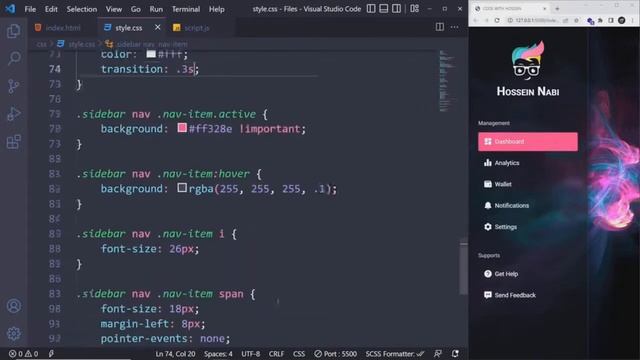The height and width of the screenshot is (360, 640).
Task: Change language mode via CSS
Action: pyautogui.click(x=299, y=354)
